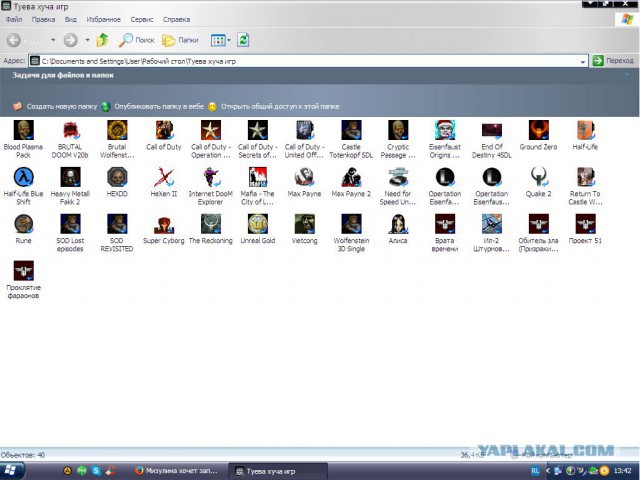Show hidden system tray icons

click(x=548, y=471)
